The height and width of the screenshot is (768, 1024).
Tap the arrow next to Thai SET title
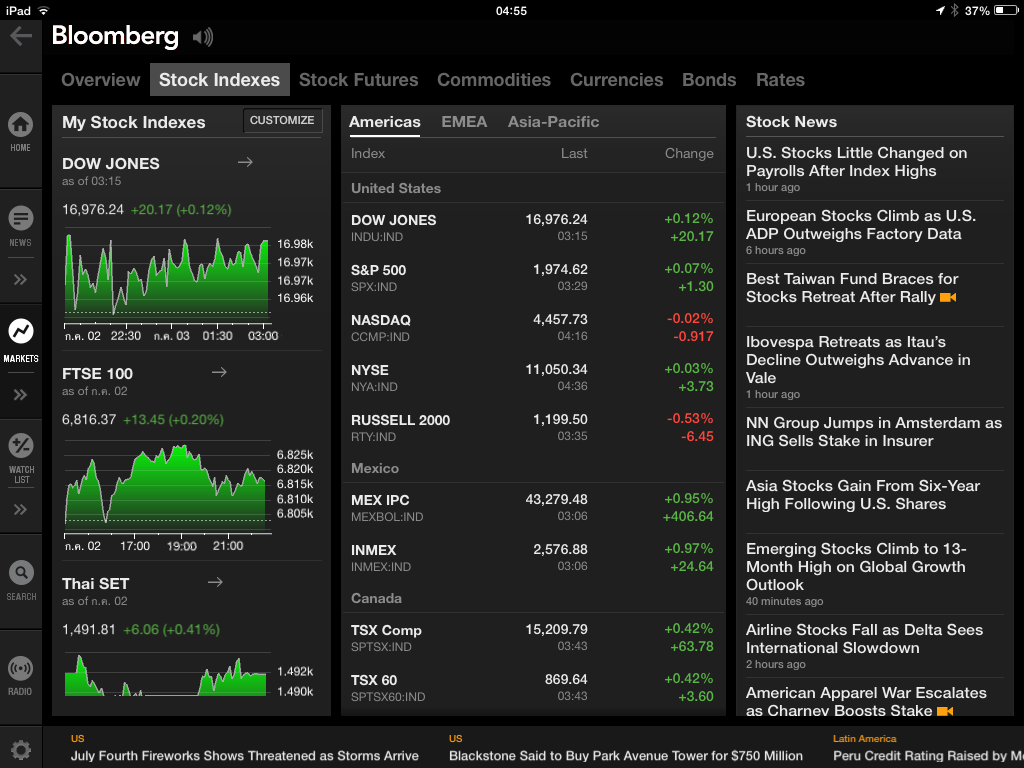coord(216,582)
